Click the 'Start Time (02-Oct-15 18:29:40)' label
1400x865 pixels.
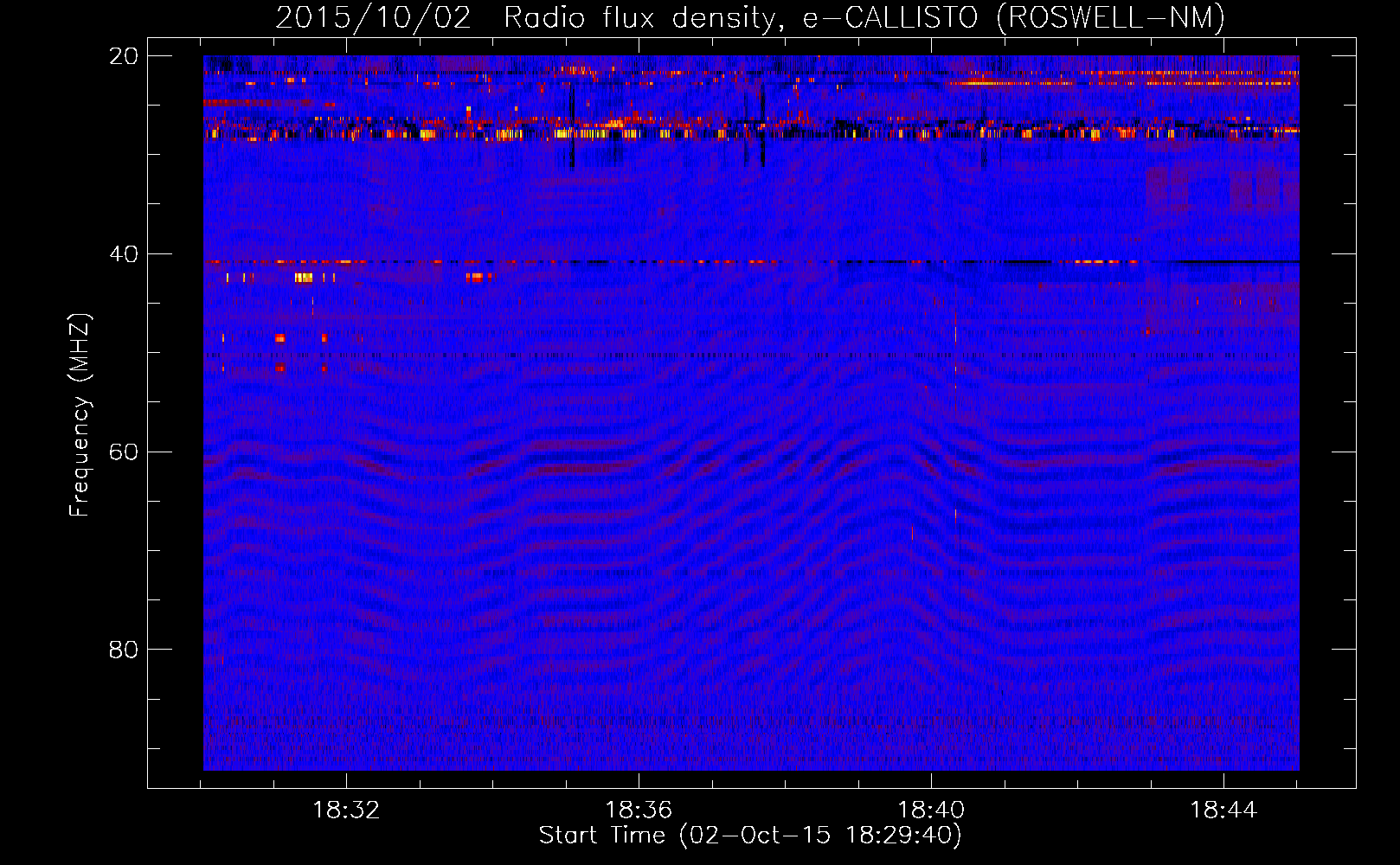tap(750, 836)
